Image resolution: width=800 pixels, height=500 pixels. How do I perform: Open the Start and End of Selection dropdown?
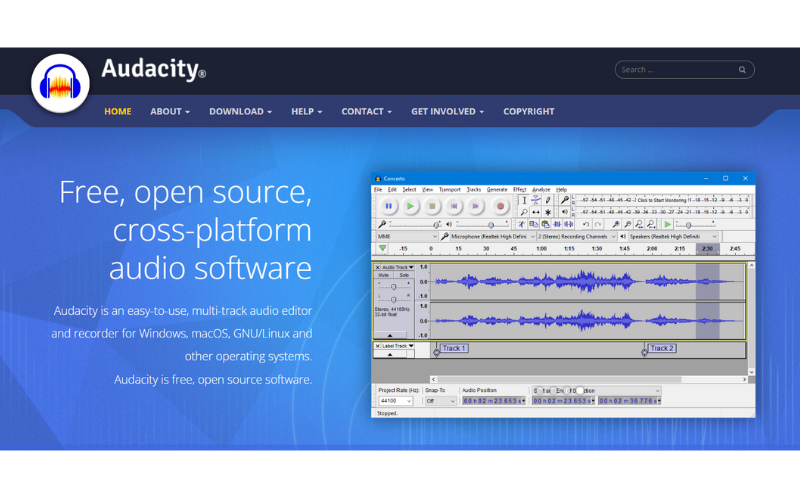pyautogui.click(x=596, y=391)
